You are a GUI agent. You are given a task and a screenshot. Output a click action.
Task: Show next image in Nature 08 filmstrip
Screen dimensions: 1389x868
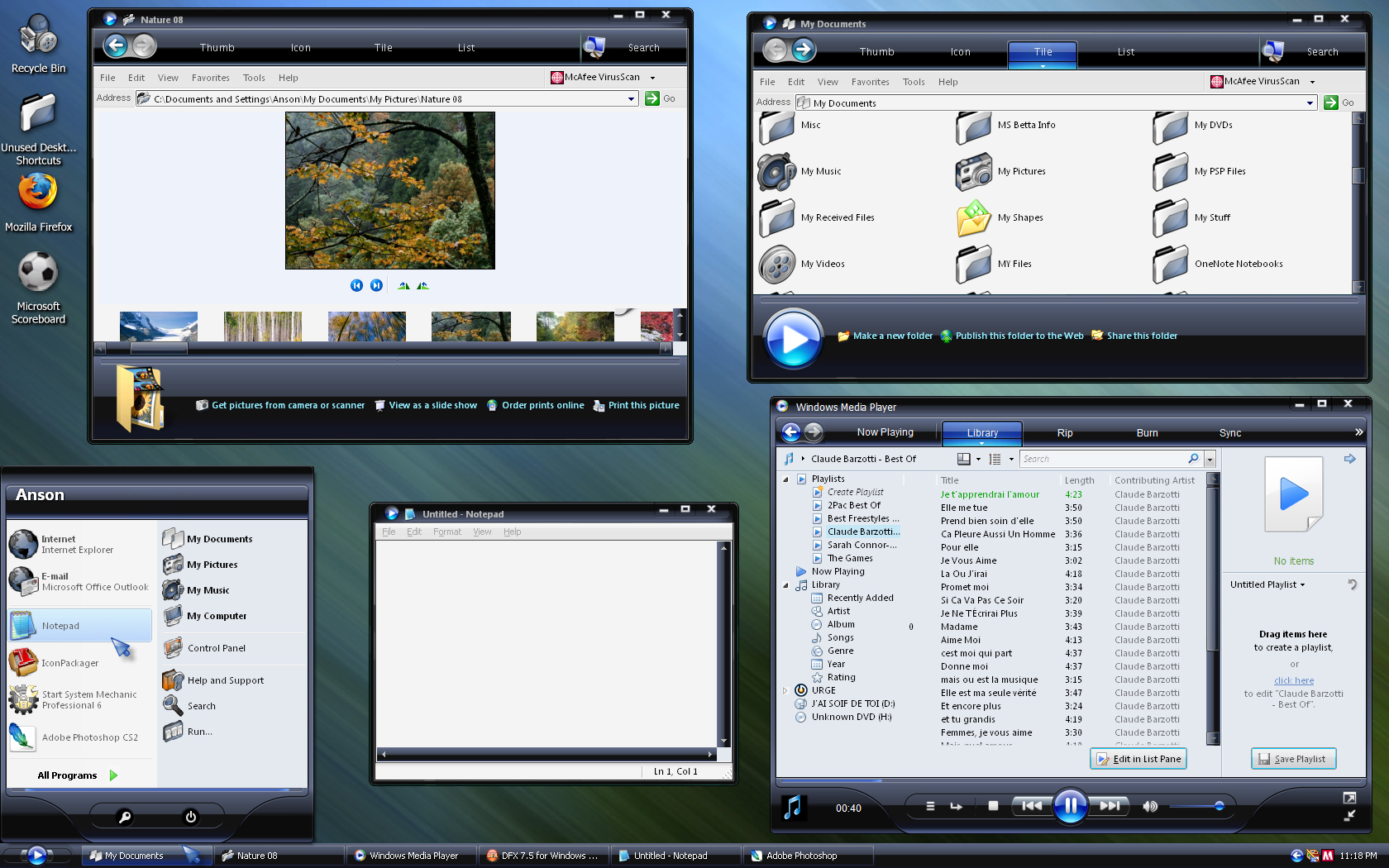pyautogui.click(x=376, y=285)
